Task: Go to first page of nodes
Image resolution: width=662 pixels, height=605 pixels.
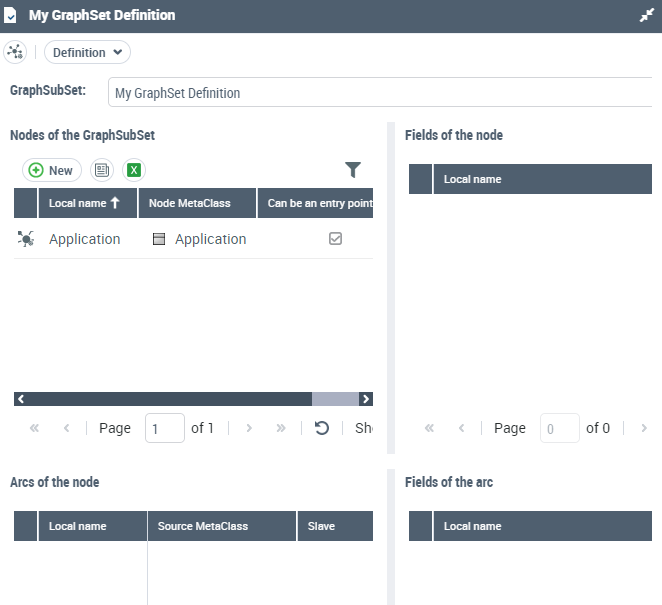Action: (x=35, y=428)
